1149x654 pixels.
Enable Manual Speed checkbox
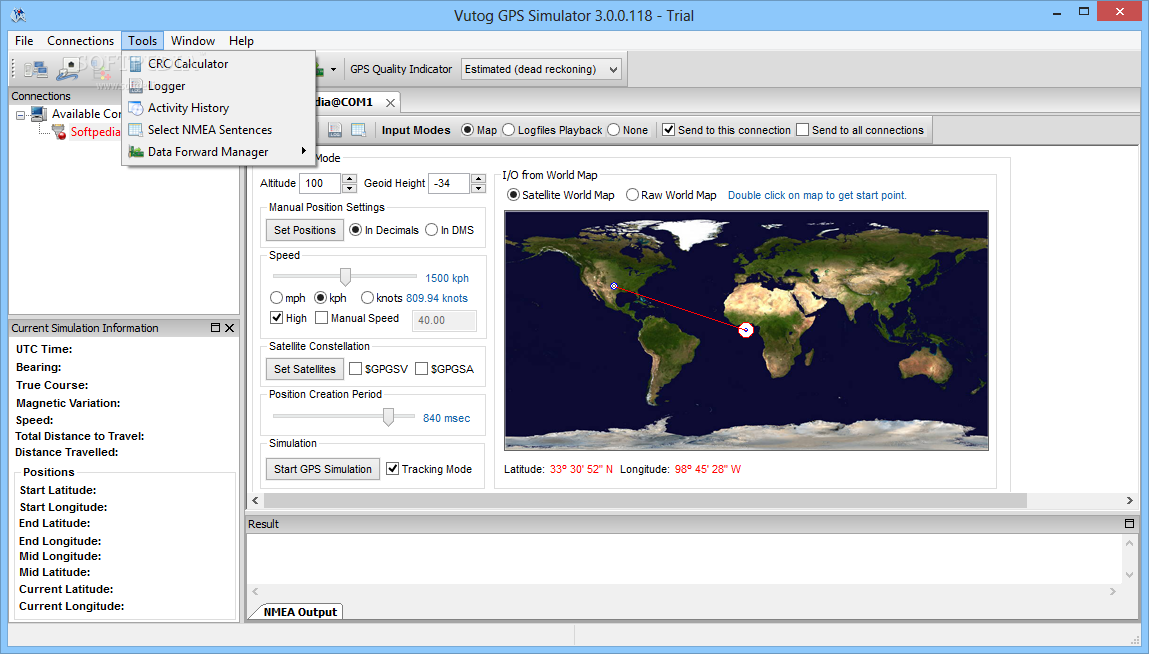321,317
